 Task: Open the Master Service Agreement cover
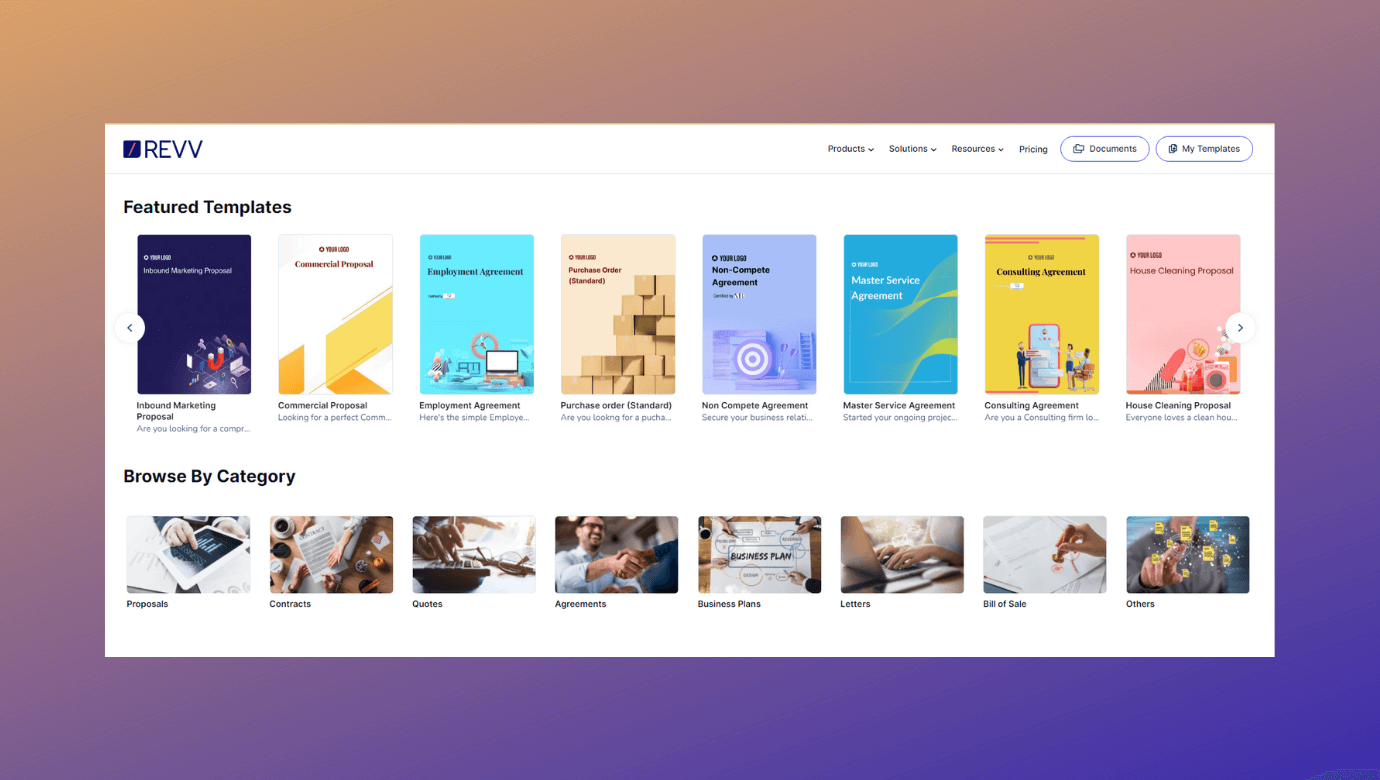tap(900, 314)
